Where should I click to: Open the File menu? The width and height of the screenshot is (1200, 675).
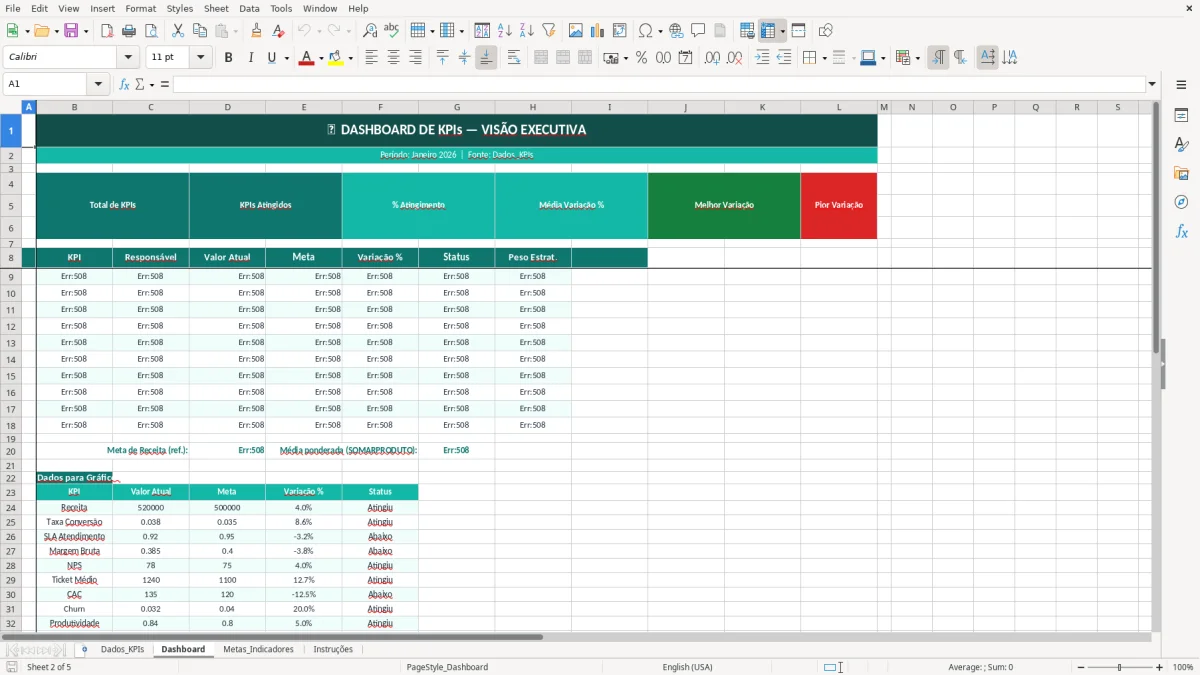tap(13, 8)
